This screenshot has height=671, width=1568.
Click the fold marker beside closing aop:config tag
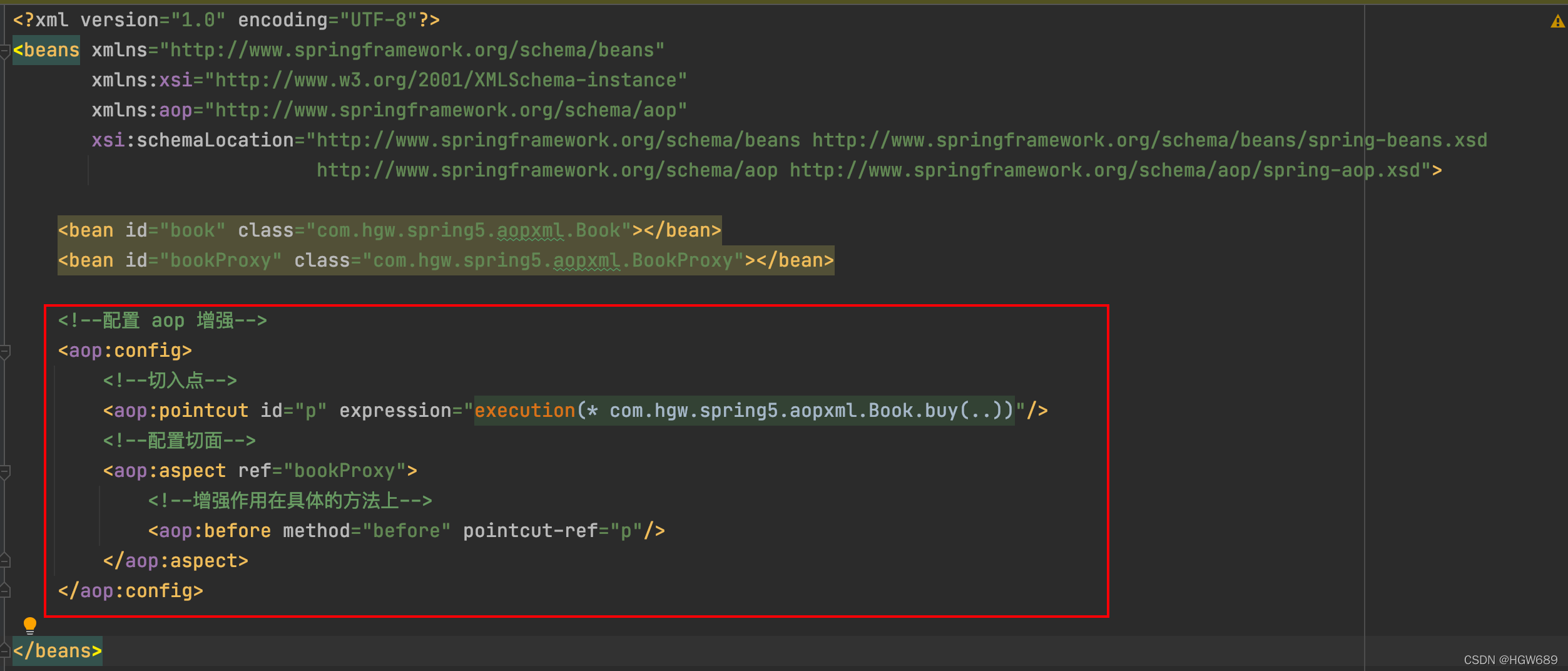click(4, 590)
